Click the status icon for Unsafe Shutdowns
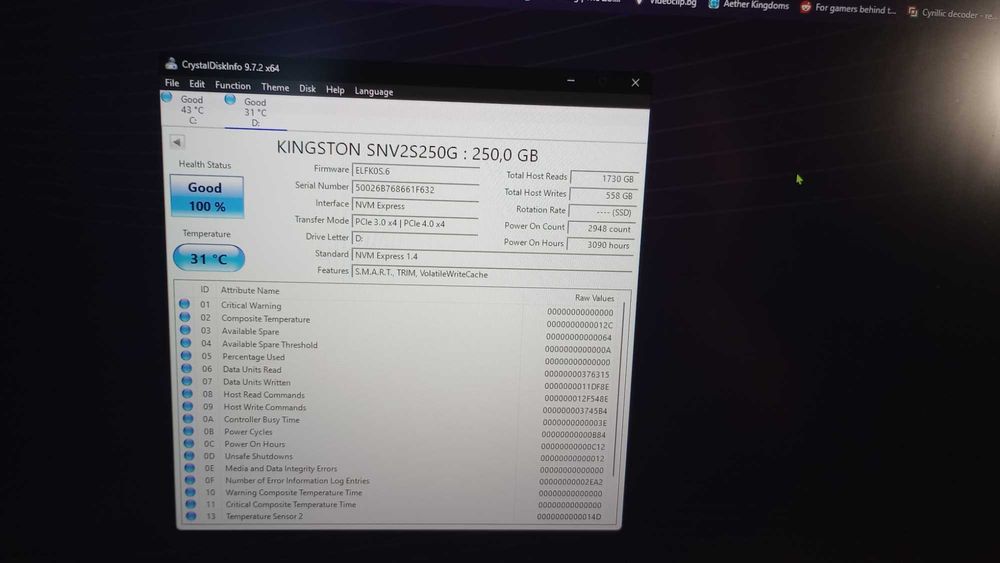This screenshot has width=1000, height=563. click(x=189, y=456)
